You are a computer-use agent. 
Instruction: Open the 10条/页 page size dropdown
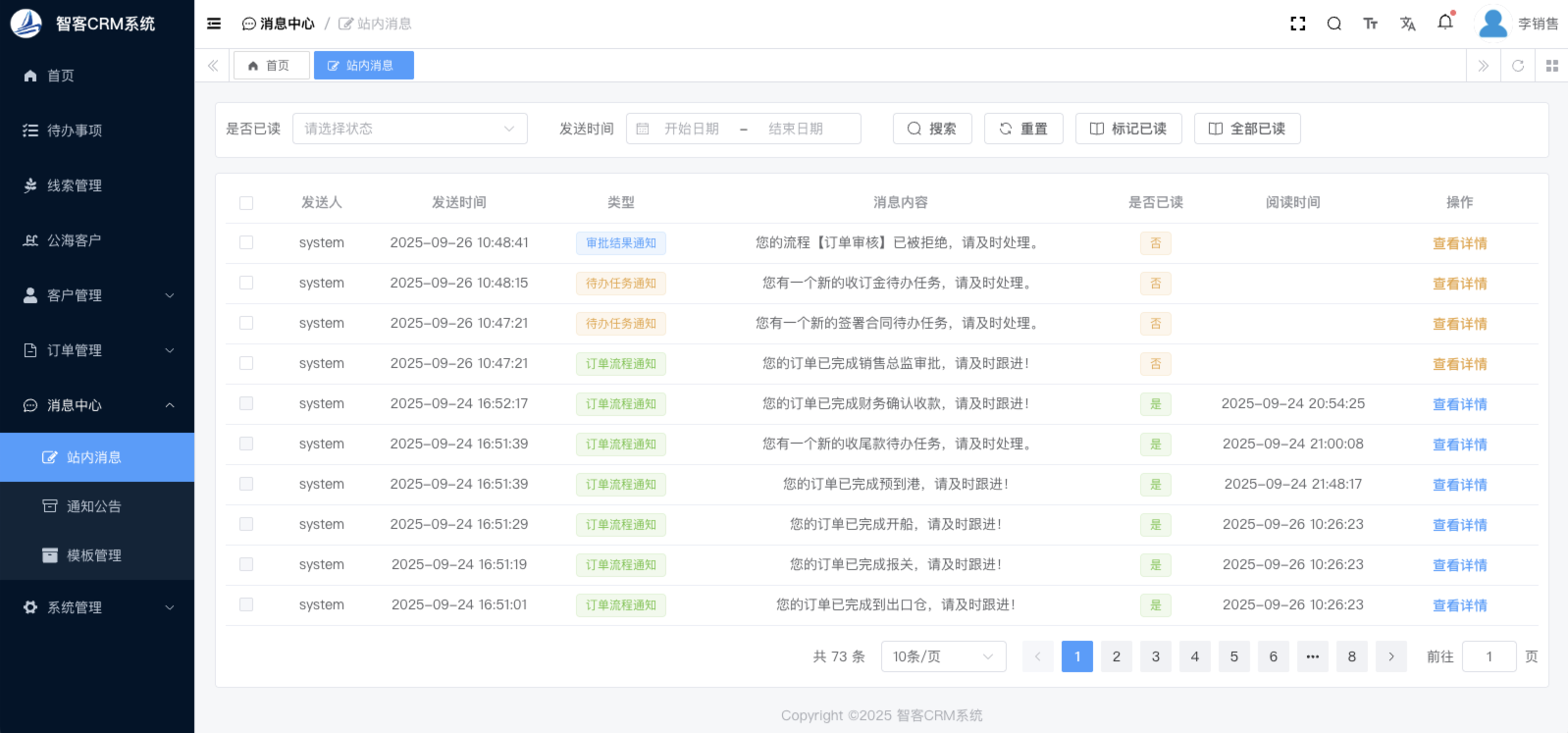(943, 656)
